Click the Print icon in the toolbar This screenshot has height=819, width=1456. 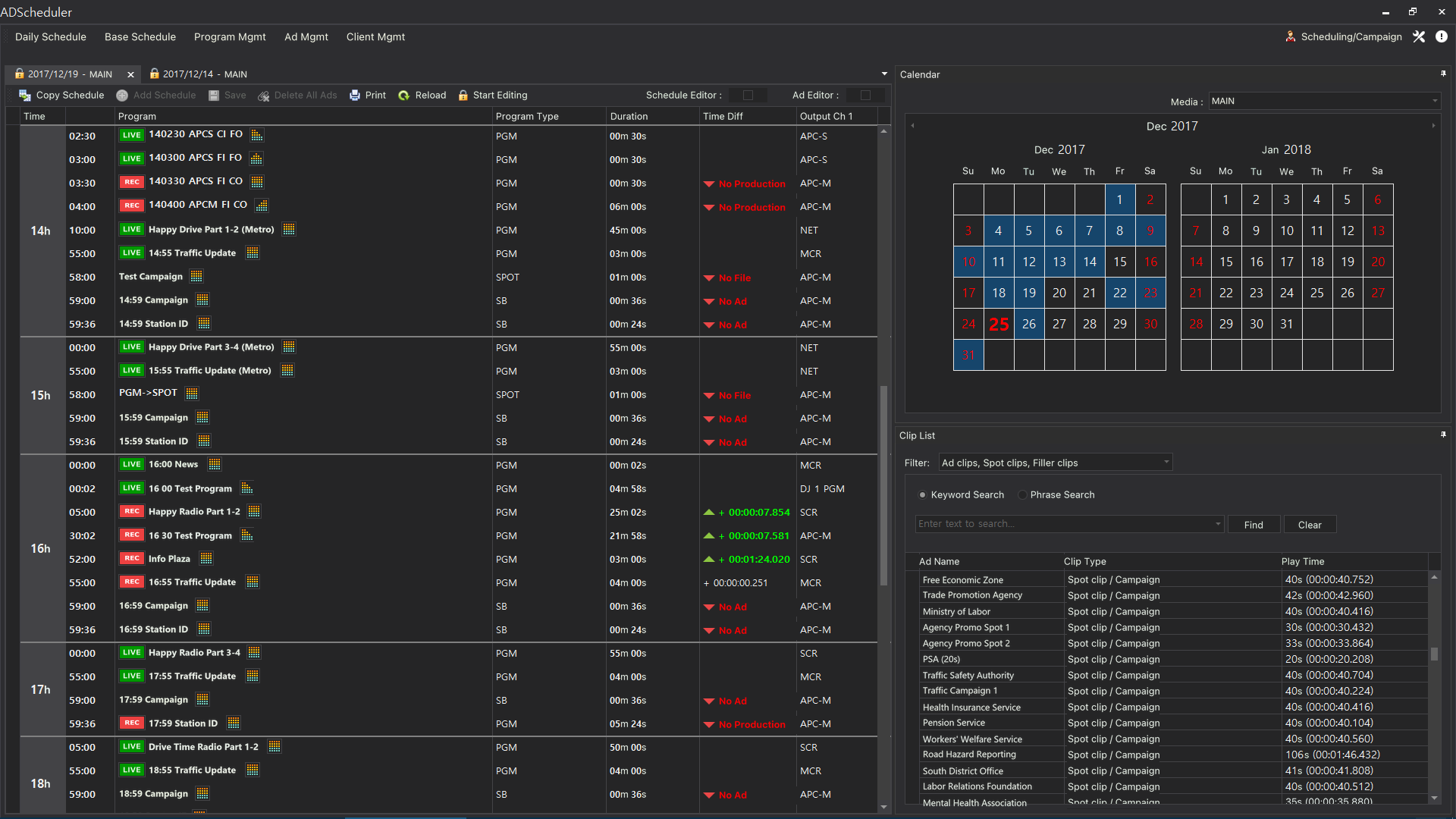click(x=355, y=96)
